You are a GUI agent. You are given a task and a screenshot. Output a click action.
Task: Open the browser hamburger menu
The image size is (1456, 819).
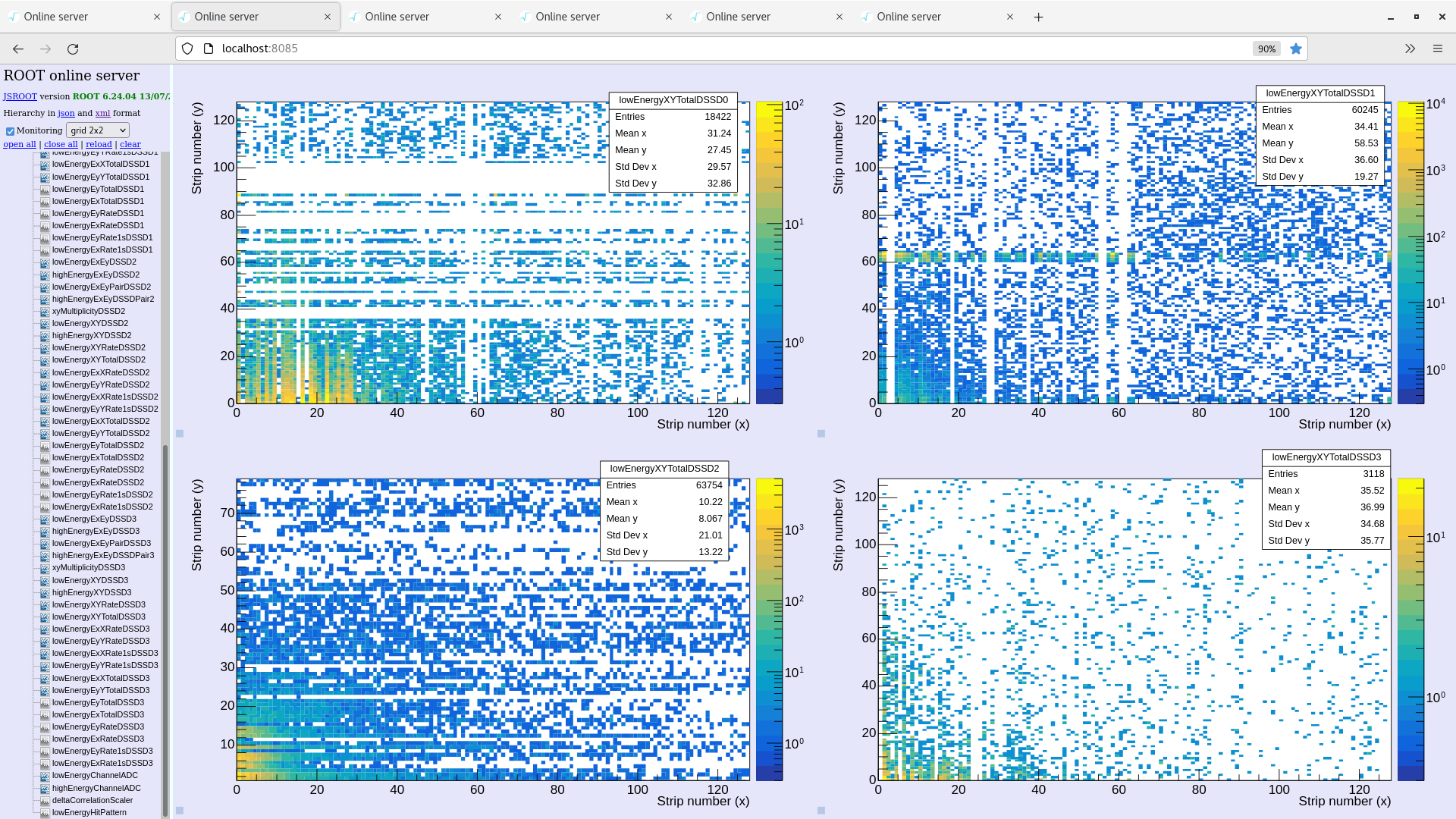[1437, 49]
